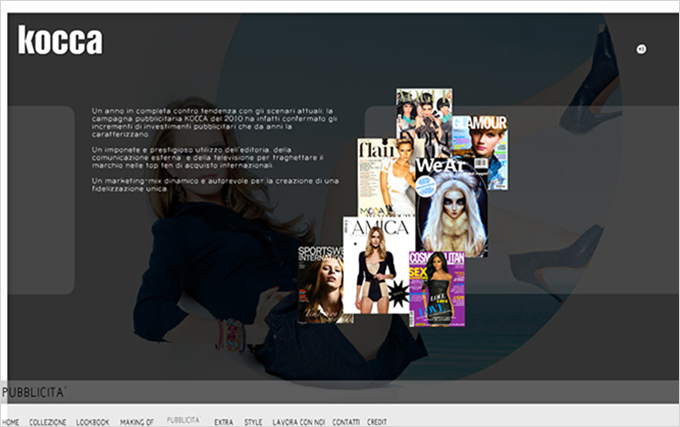This screenshot has height=427, width=680.
Task: Select the Flair magazine cover
Action: pyautogui.click(x=385, y=178)
